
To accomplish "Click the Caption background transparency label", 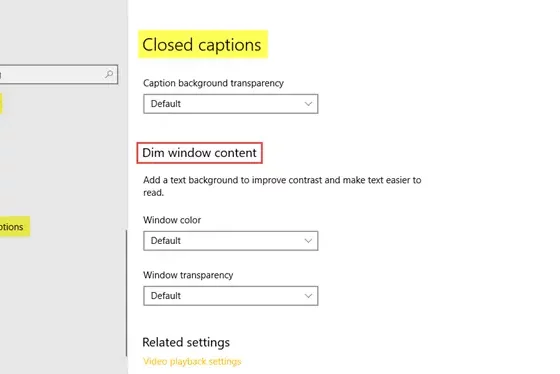I will (x=213, y=83).
